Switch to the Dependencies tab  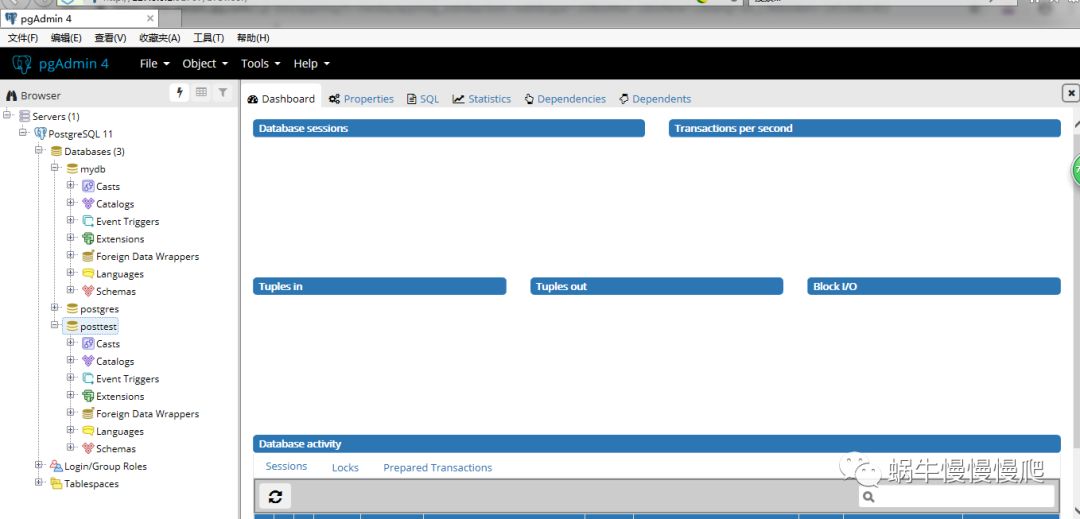coord(565,99)
